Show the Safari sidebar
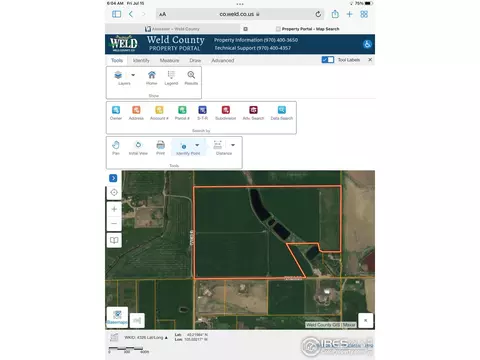The height and width of the screenshot is (360, 480). coord(117,14)
